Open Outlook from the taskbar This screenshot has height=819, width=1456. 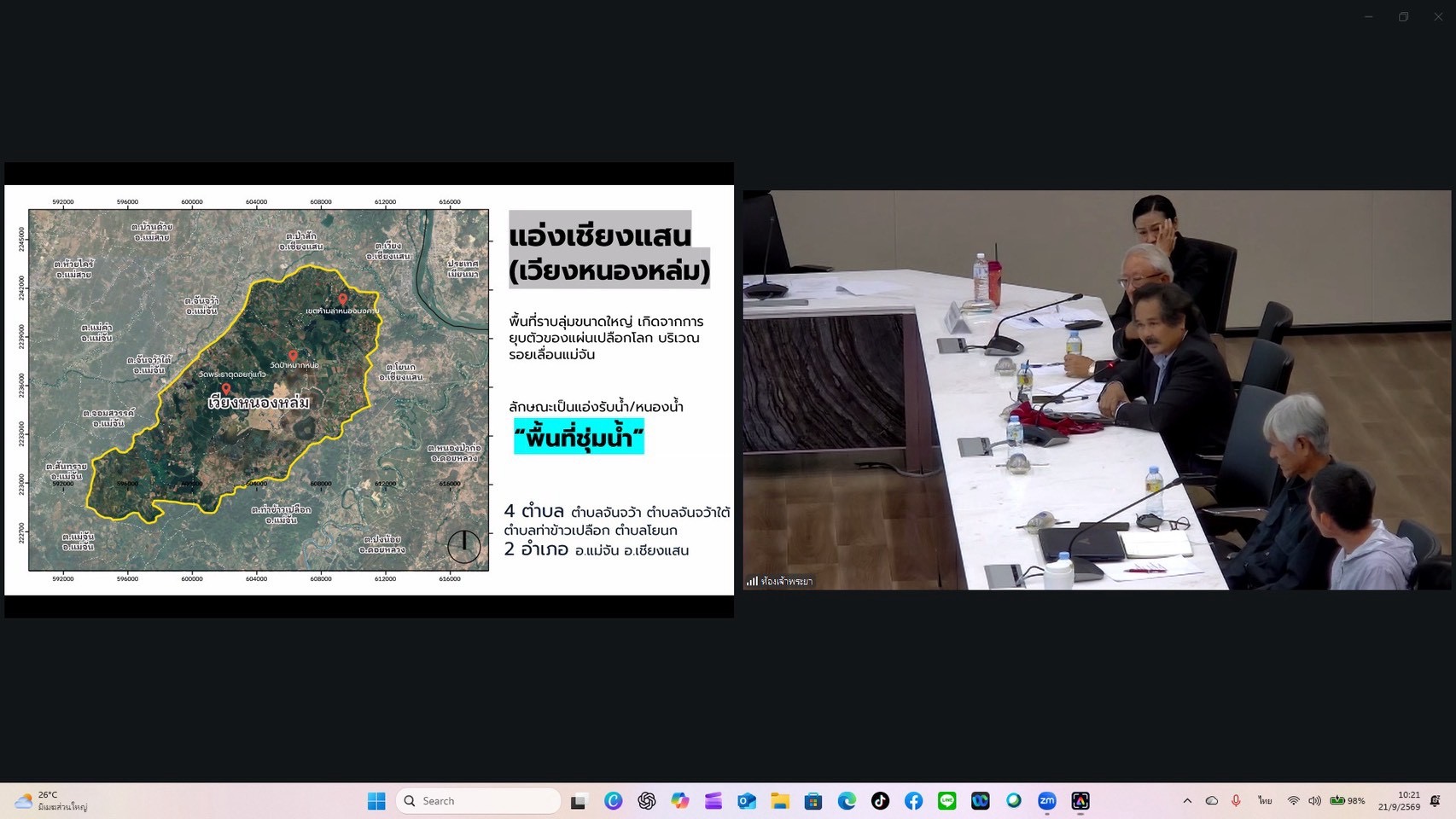point(747,801)
